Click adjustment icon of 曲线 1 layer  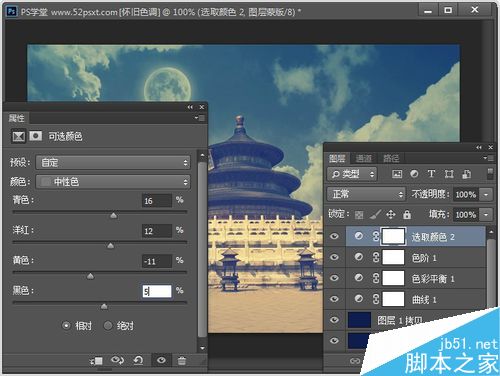[359, 299]
